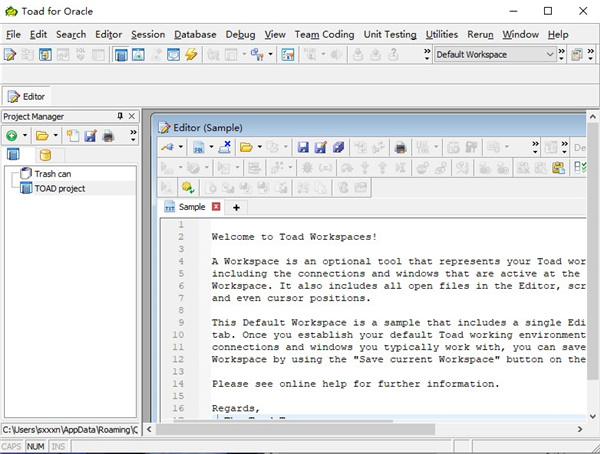Select the Trash can tree item

[x=54, y=173]
